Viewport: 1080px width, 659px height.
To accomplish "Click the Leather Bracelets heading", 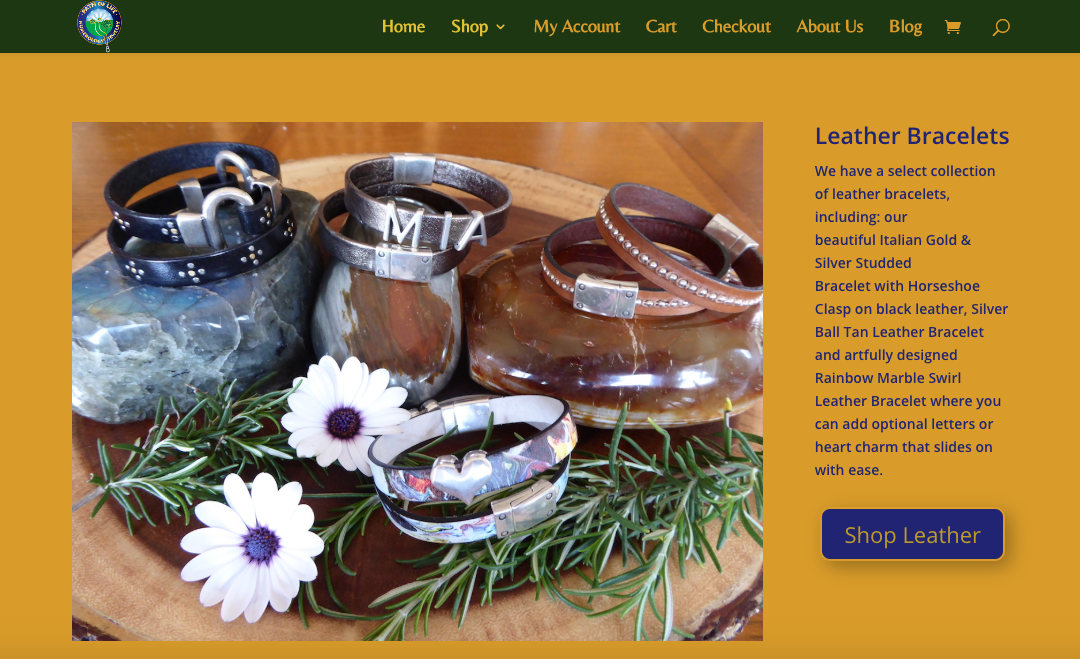I will (x=912, y=136).
